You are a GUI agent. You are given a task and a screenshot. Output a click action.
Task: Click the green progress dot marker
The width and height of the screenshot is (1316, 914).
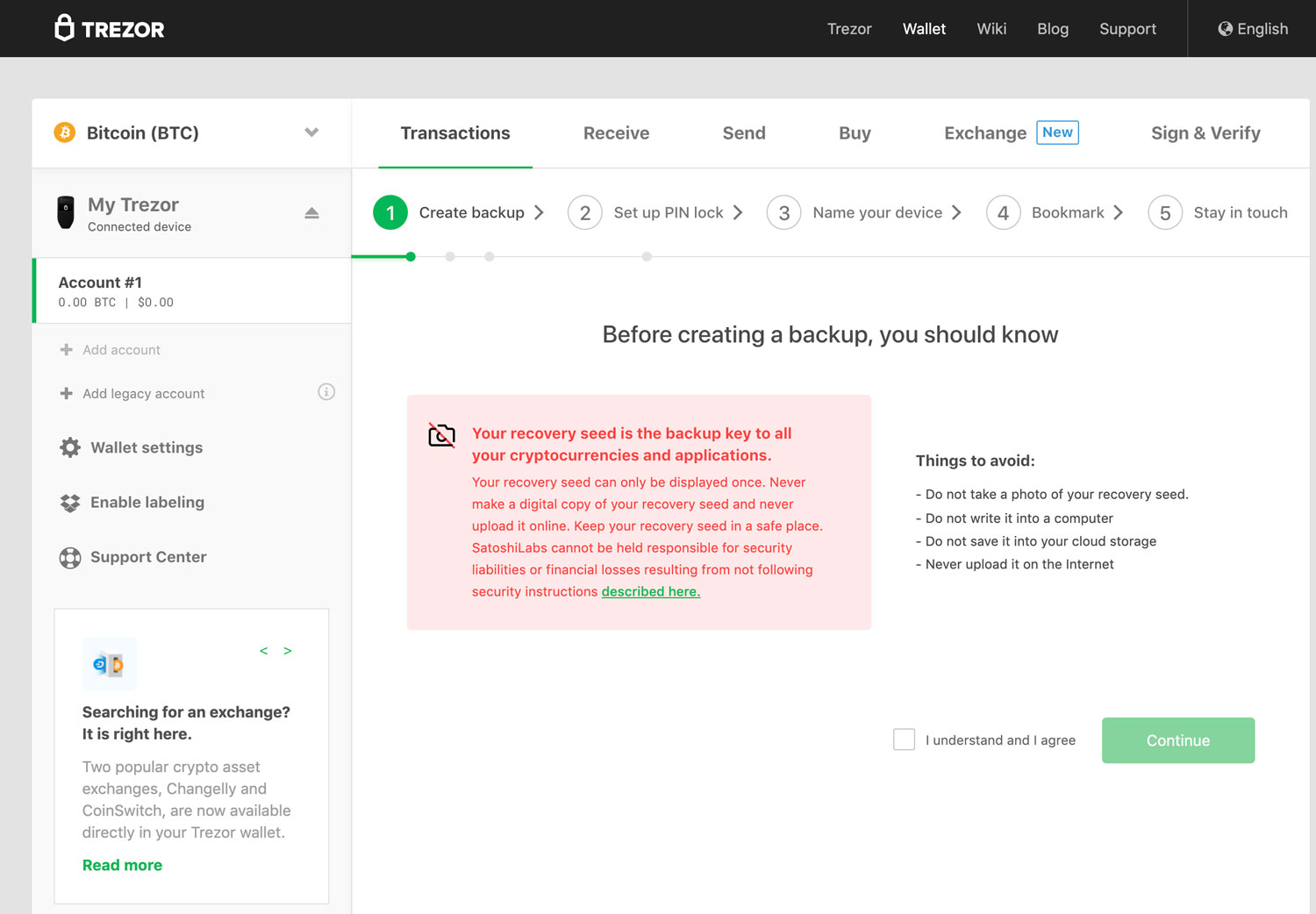click(411, 257)
